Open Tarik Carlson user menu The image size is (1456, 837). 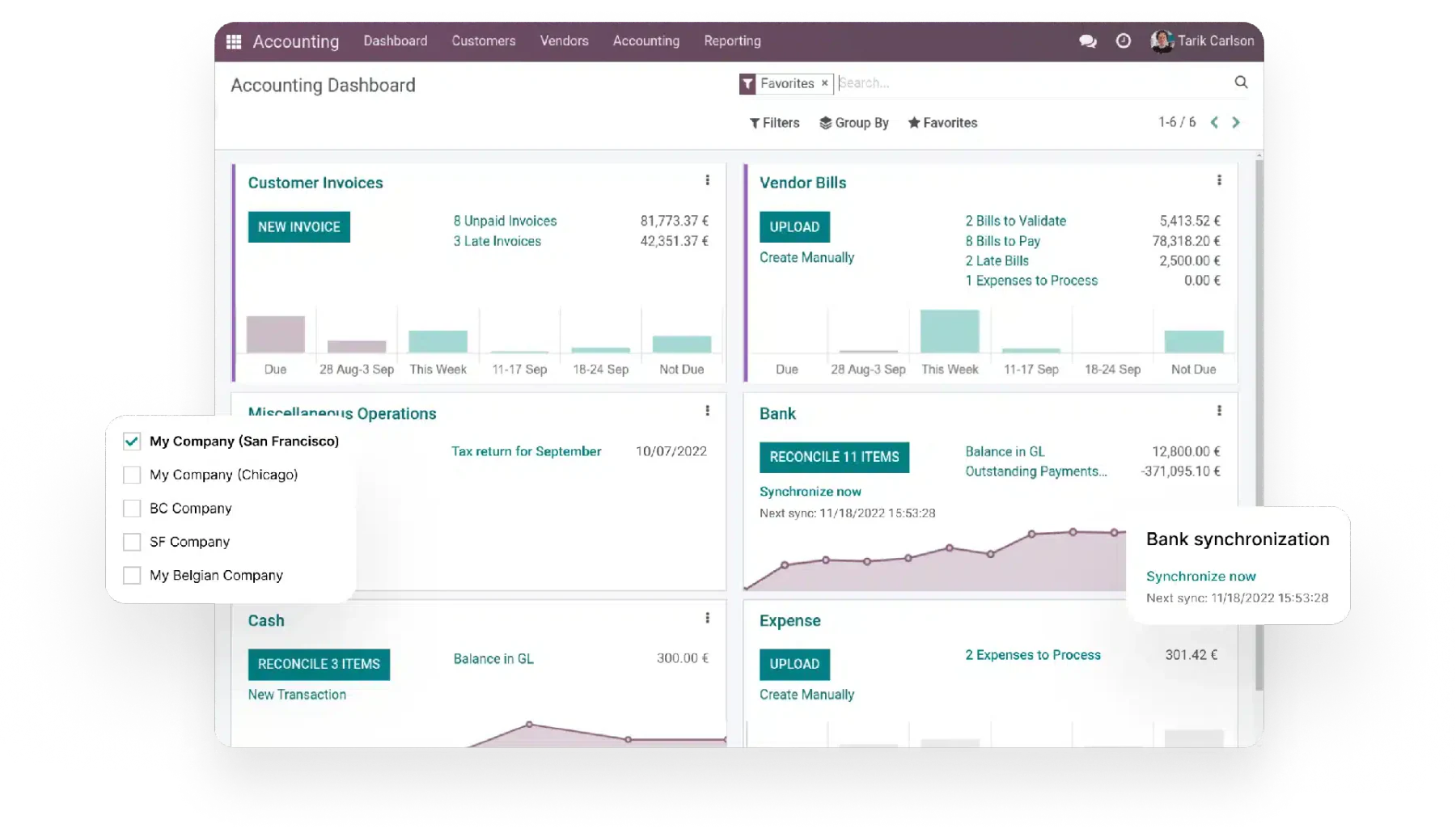point(1202,41)
